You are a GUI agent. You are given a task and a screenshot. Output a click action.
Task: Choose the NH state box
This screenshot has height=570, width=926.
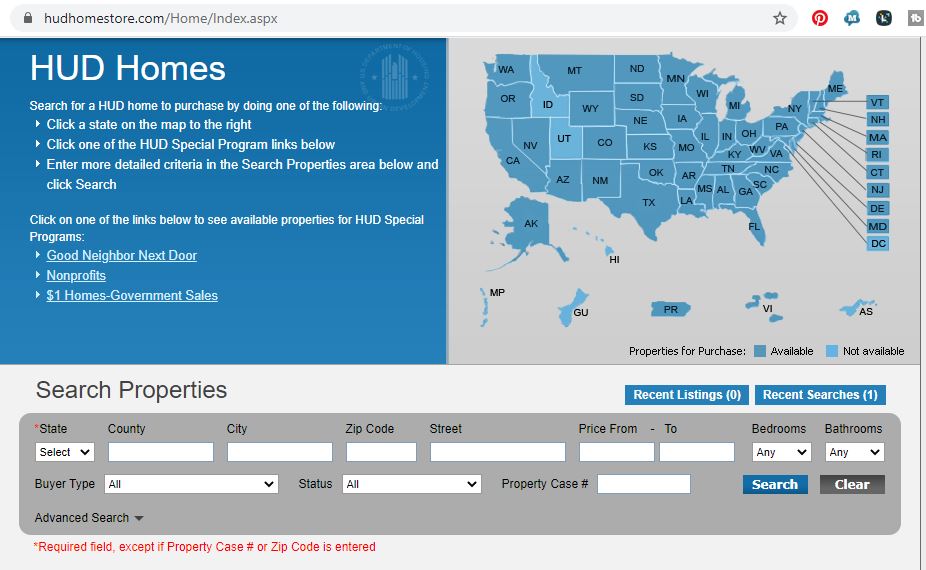click(877, 120)
